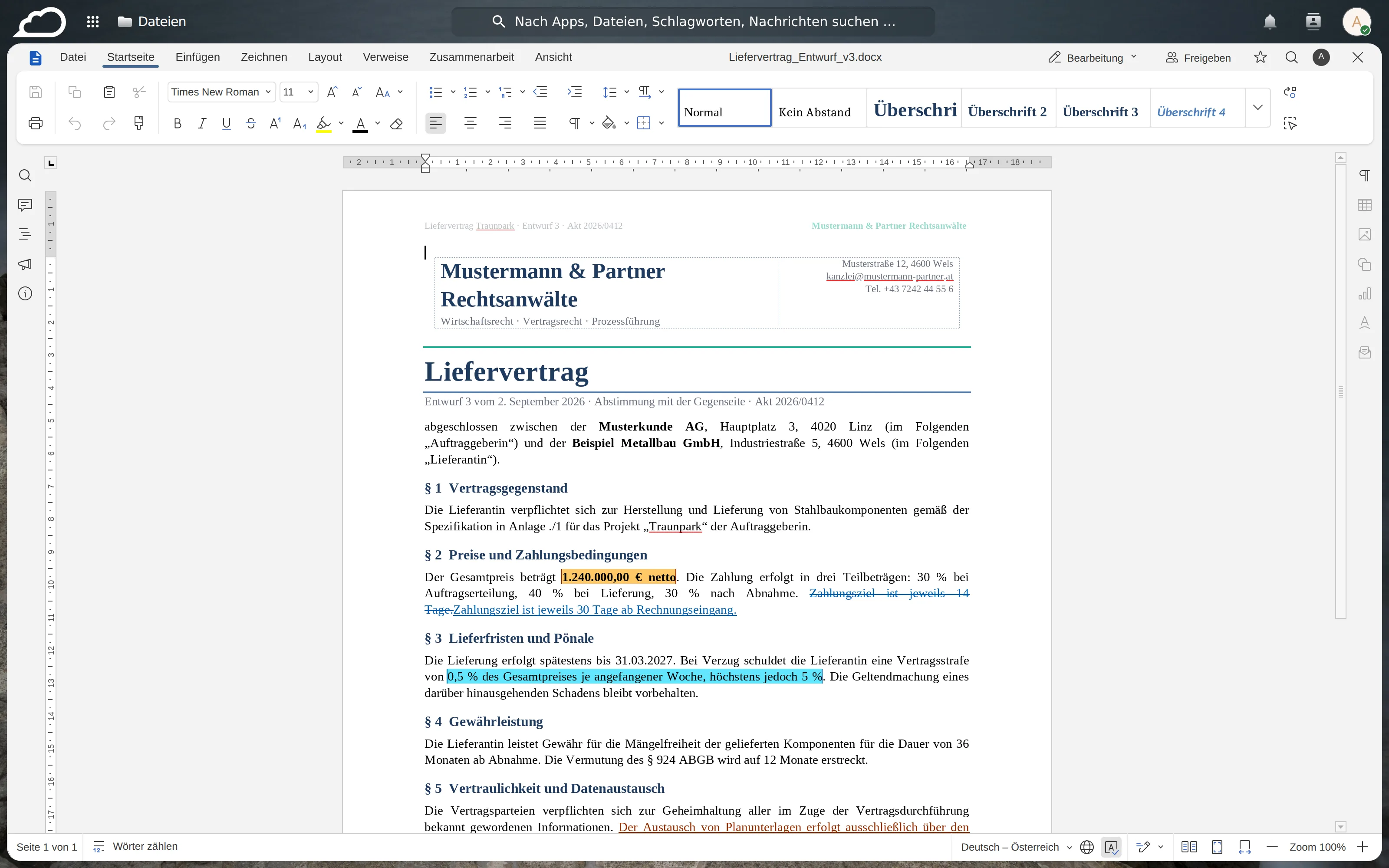This screenshot has height=868, width=1389.
Task: Open image settings in right sidebar
Action: (1365, 234)
